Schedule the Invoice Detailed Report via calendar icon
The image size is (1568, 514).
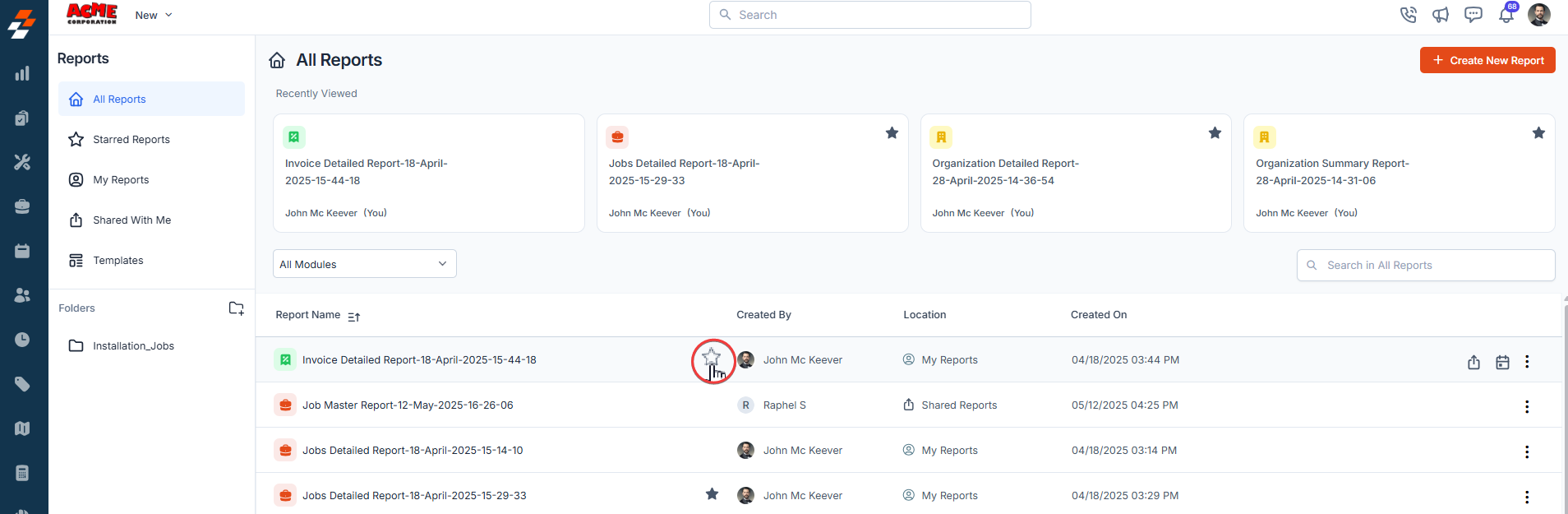point(1502,362)
